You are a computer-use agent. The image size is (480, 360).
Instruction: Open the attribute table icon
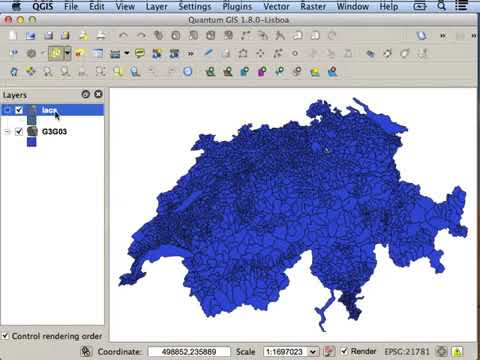[x=97, y=53]
